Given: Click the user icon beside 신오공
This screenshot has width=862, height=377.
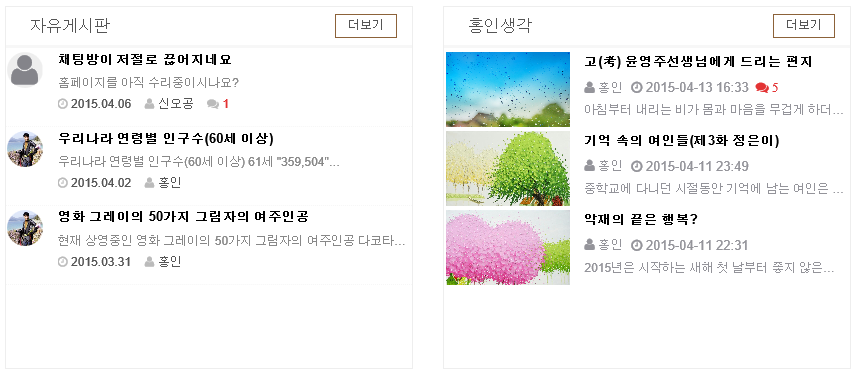Looking at the screenshot, I should pos(149,104).
